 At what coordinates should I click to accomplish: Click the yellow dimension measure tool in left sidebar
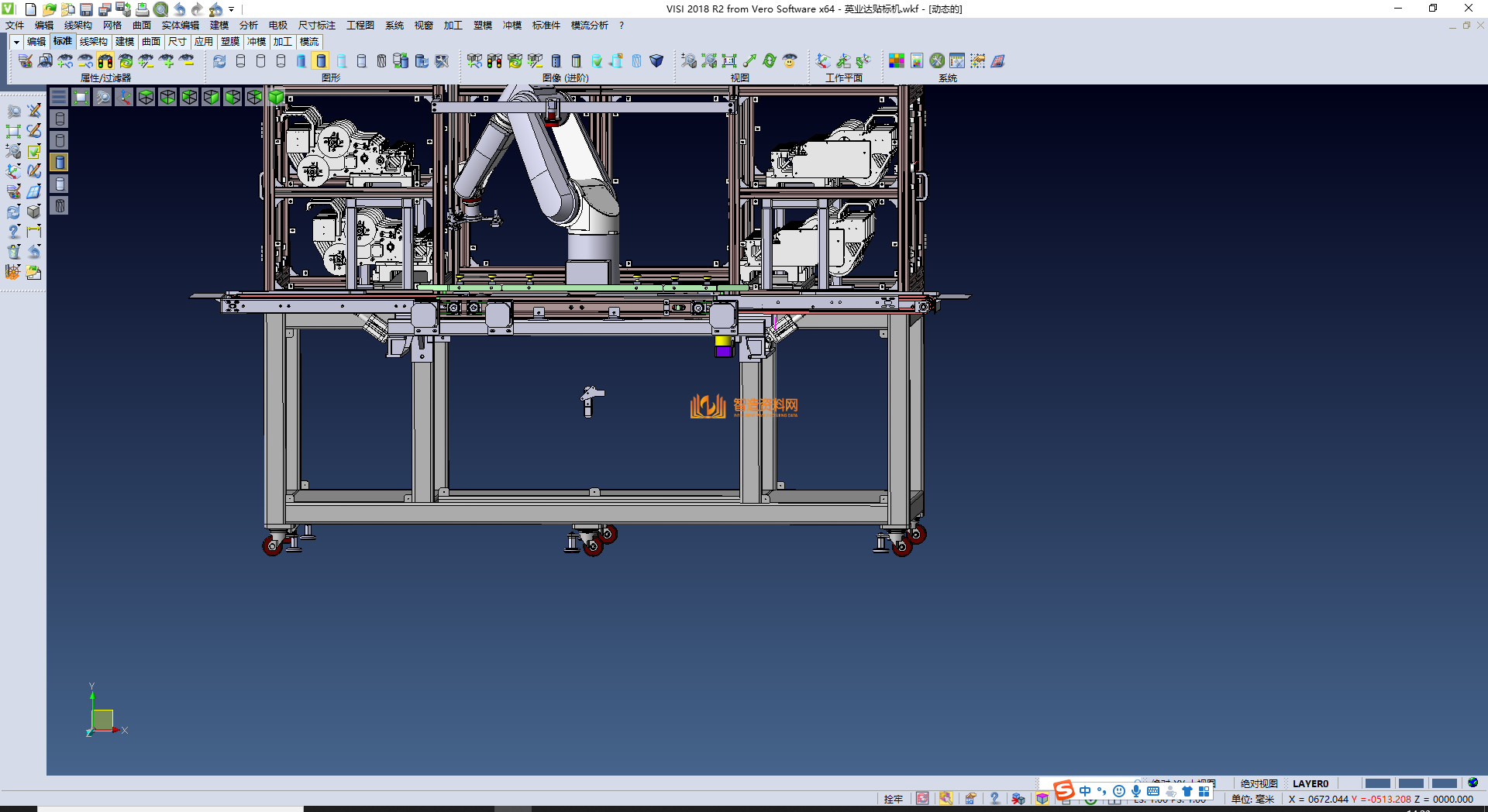click(34, 232)
